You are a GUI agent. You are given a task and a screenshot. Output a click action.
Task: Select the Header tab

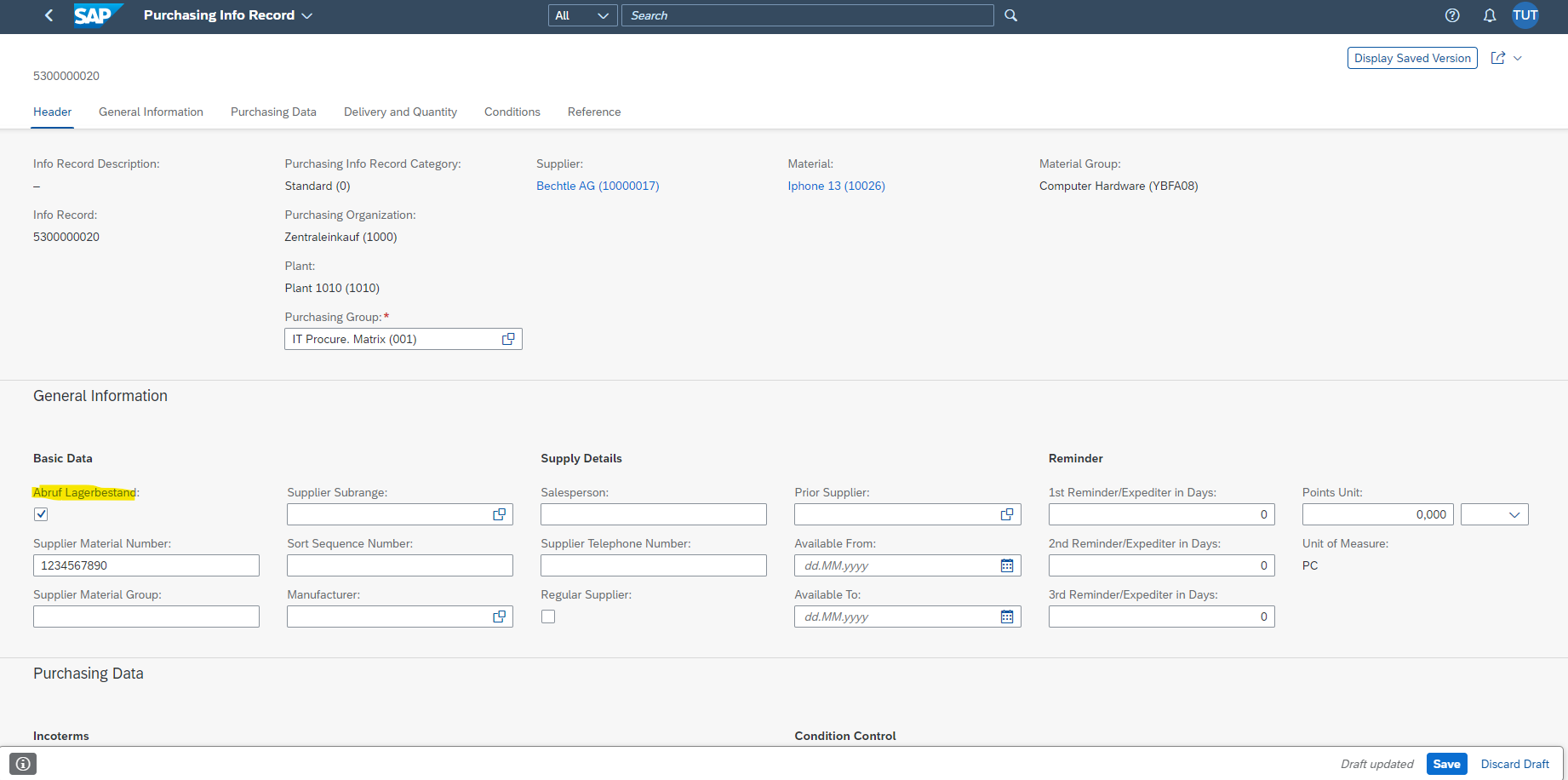click(52, 112)
